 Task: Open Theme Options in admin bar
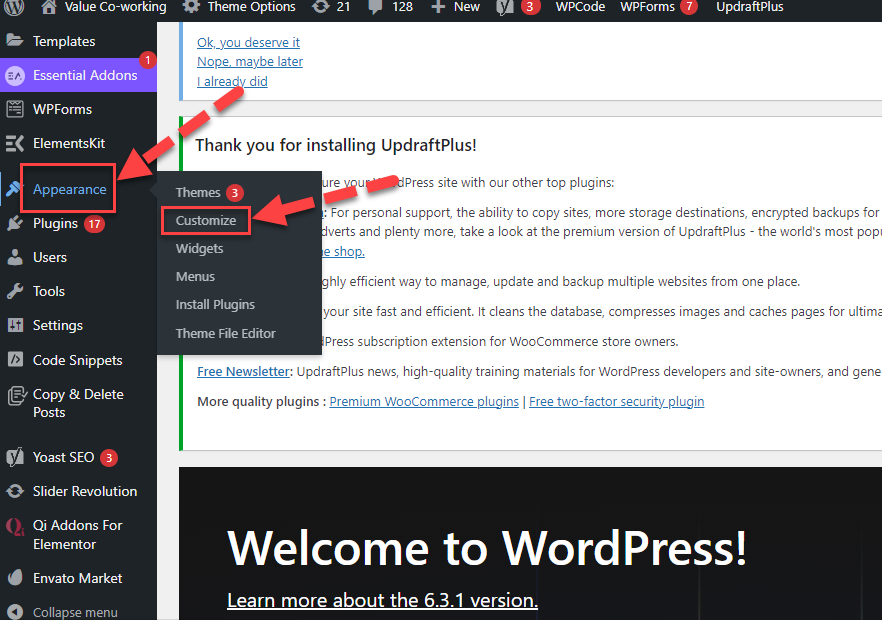(x=251, y=7)
